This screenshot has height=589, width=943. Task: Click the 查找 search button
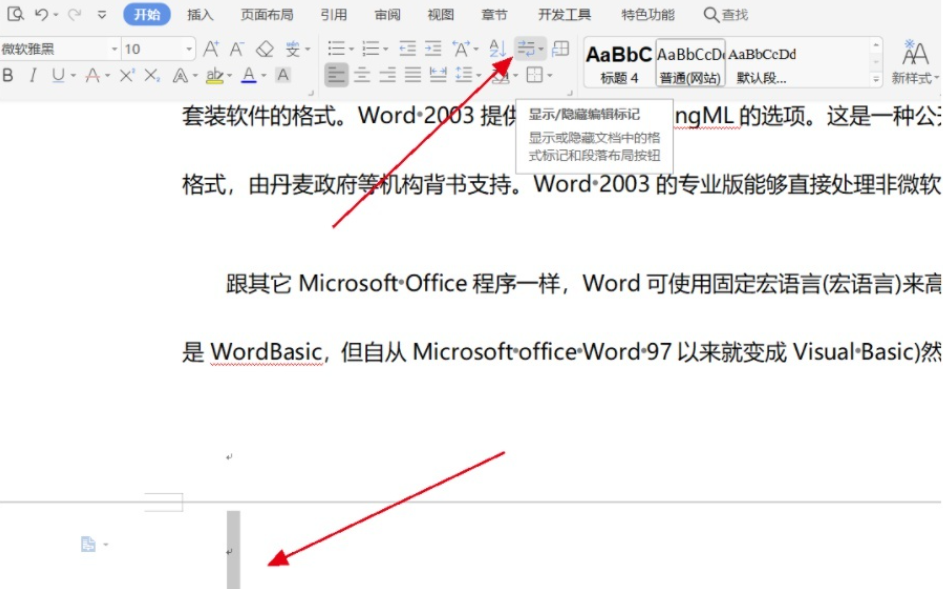coord(726,15)
